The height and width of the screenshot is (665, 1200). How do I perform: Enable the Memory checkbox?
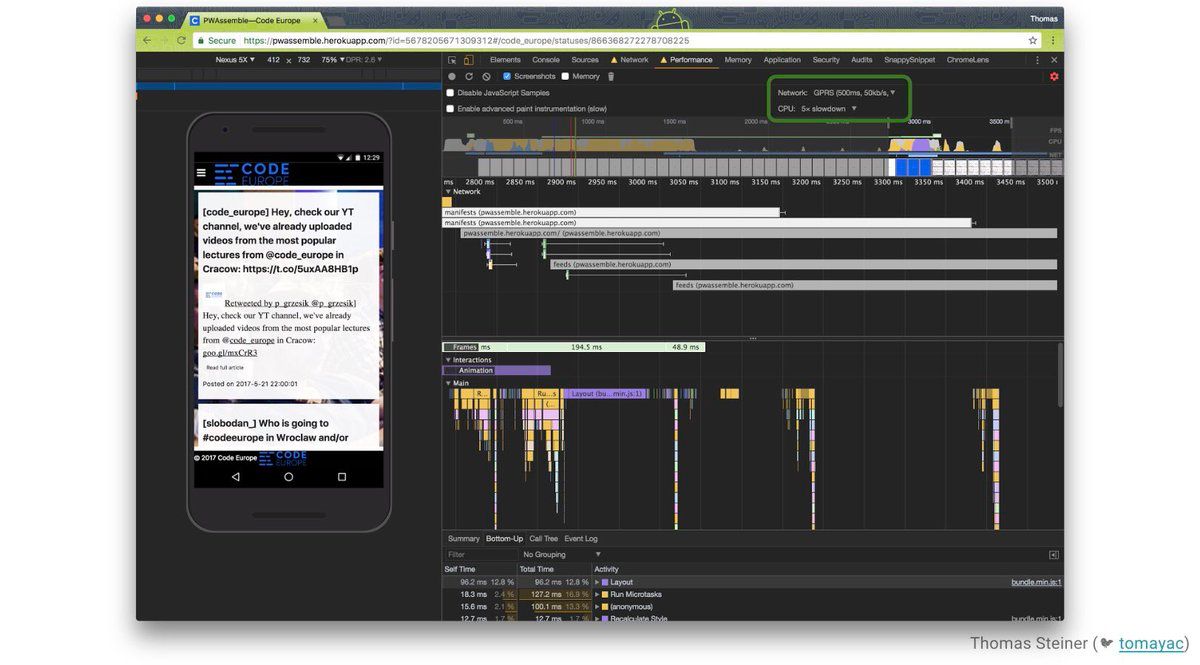tap(565, 76)
